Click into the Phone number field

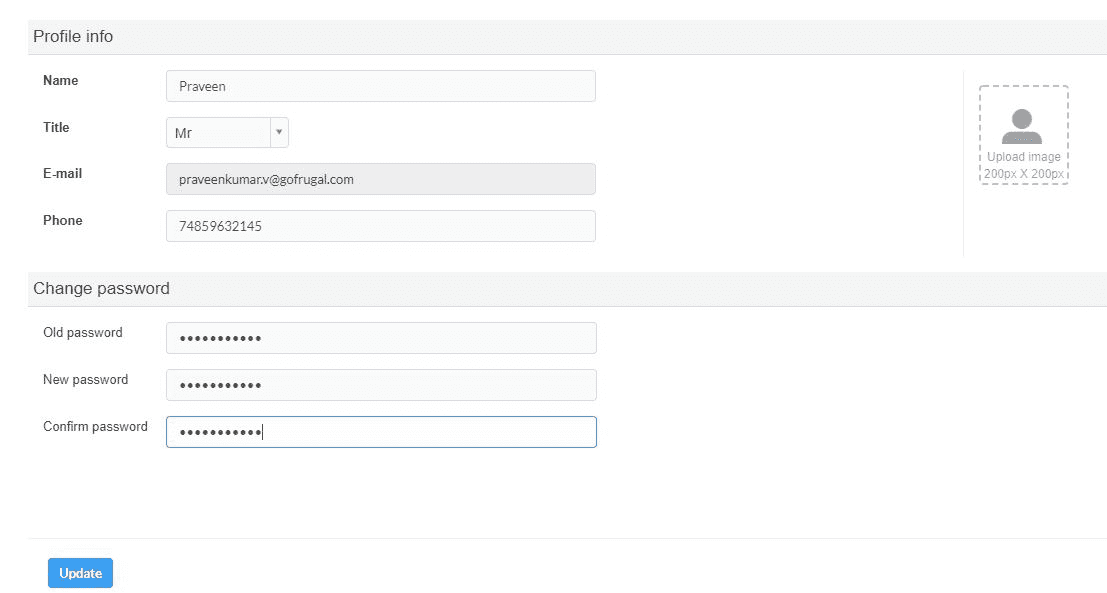tap(380, 226)
